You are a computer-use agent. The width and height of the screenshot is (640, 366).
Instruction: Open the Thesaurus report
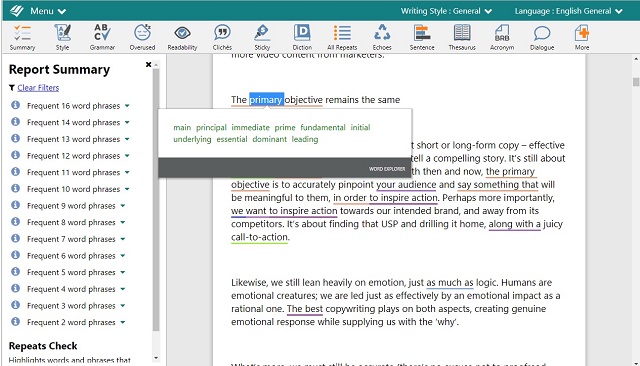click(x=462, y=37)
